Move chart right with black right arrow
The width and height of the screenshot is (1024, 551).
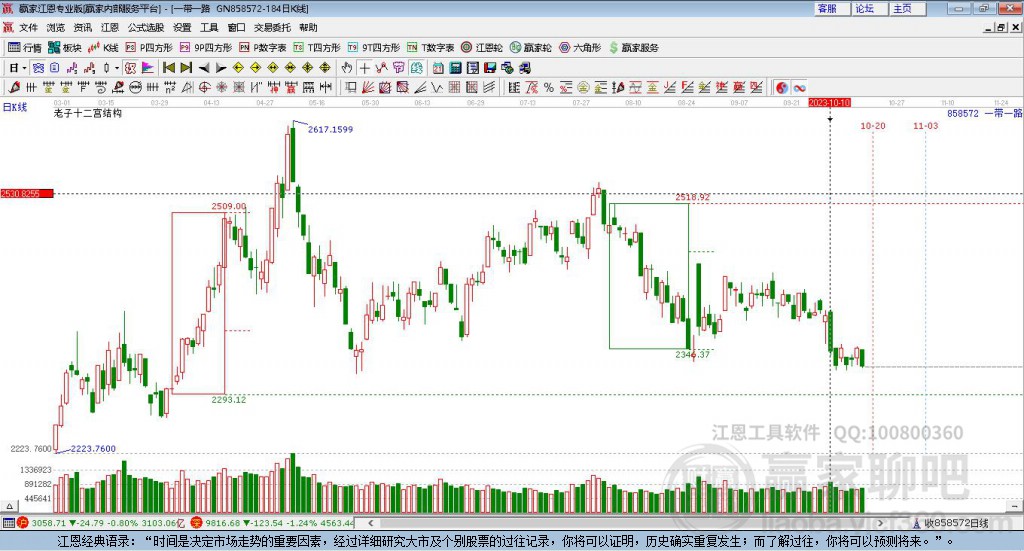tap(221, 68)
